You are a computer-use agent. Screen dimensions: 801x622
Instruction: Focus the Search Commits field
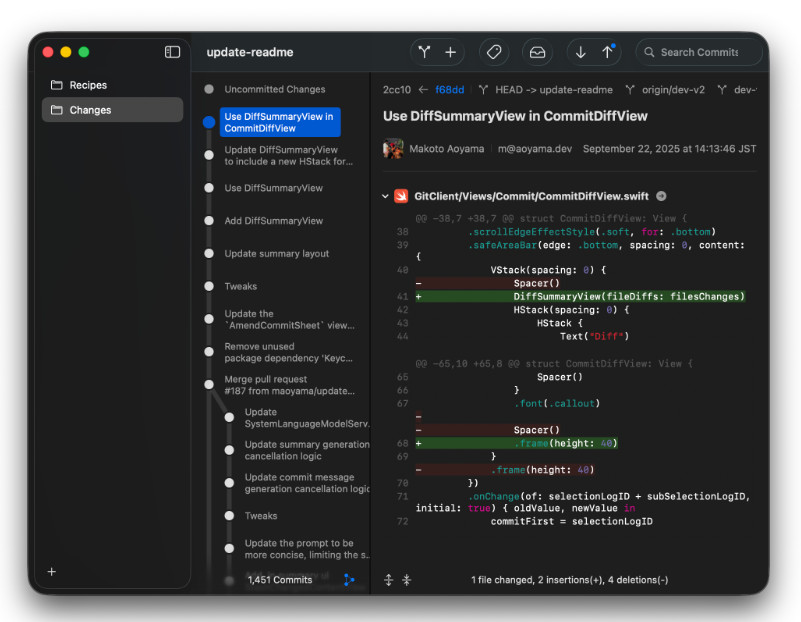click(699, 52)
